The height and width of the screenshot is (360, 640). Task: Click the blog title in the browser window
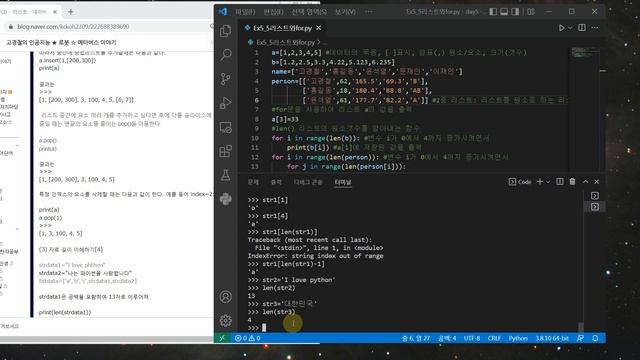click(61, 42)
